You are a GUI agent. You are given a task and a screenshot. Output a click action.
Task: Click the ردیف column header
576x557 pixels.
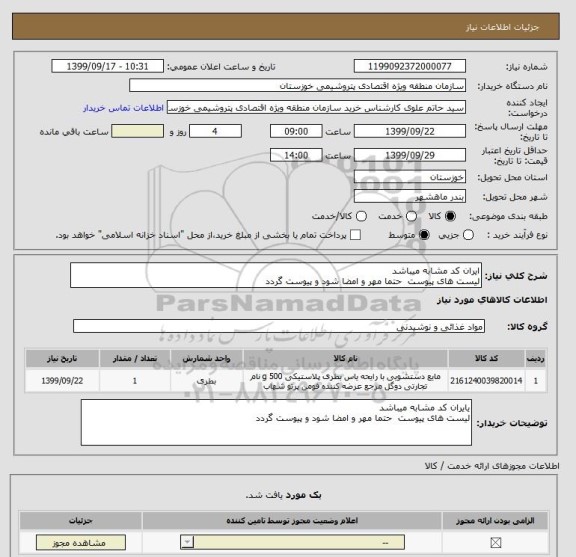click(536, 359)
